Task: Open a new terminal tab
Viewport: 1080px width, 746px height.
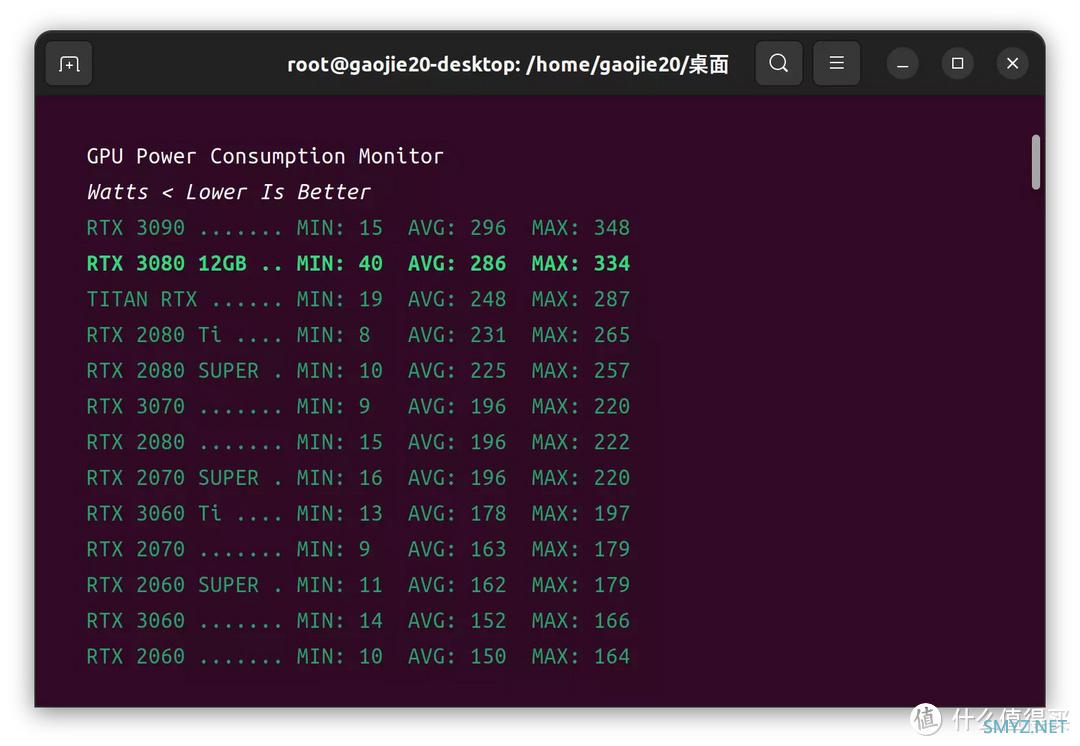Action: pos(69,64)
